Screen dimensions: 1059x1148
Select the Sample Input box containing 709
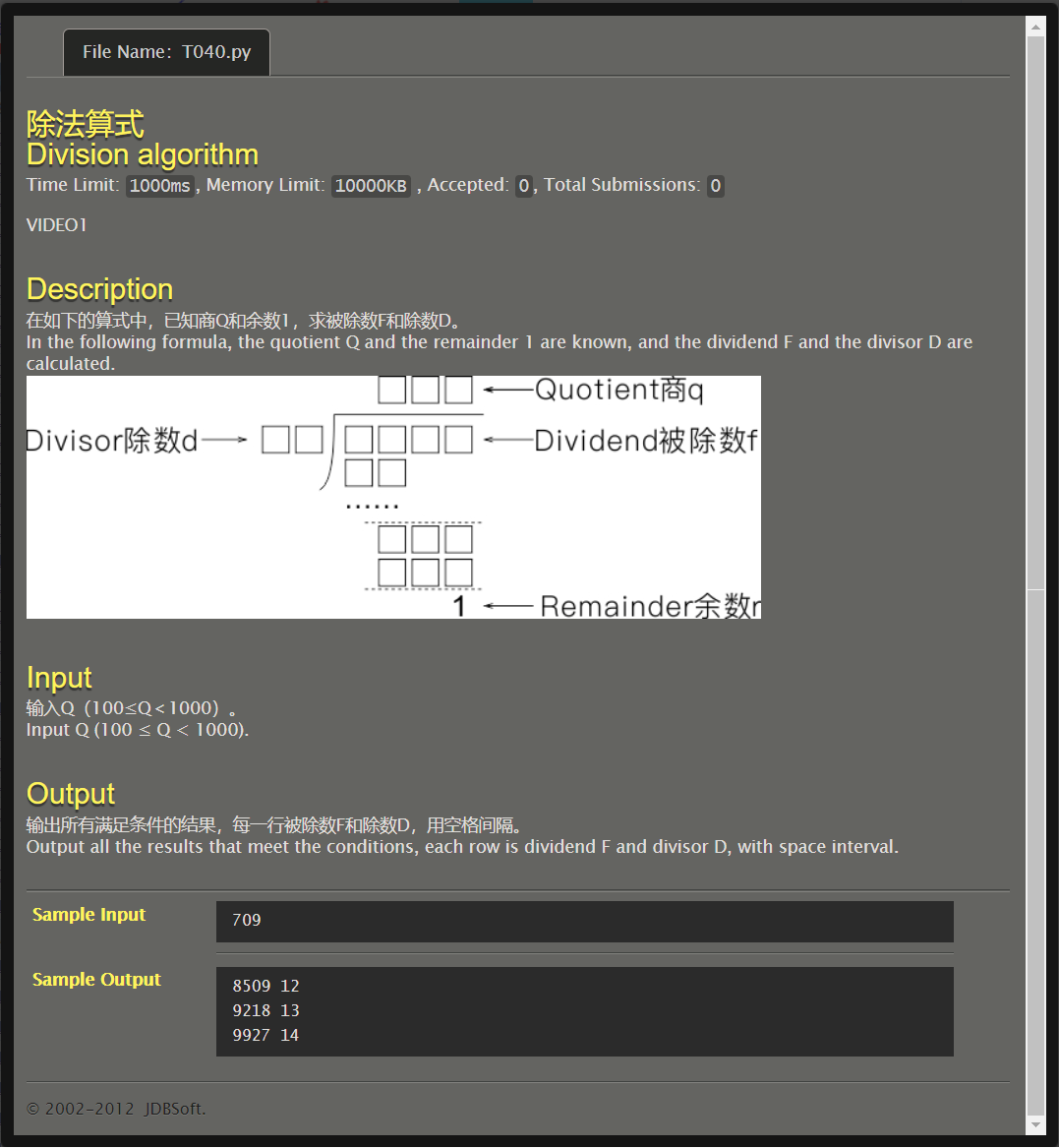pyautogui.click(x=584, y=921)
